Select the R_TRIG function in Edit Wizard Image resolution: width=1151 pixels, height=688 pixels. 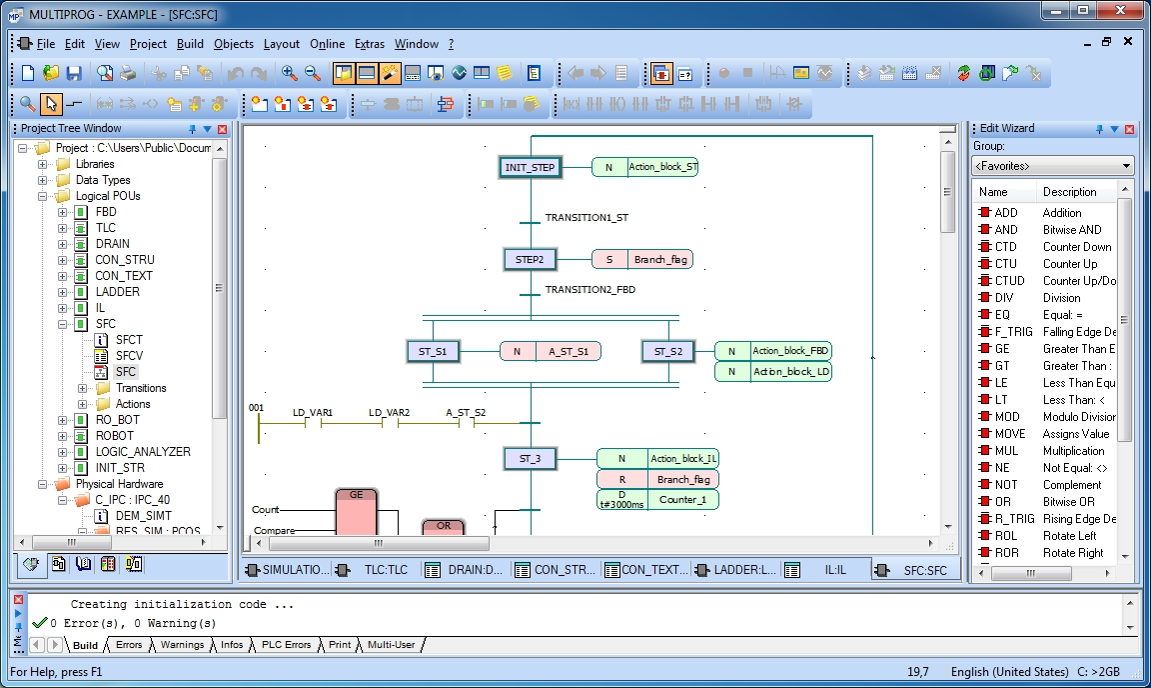click(1014, 518)
